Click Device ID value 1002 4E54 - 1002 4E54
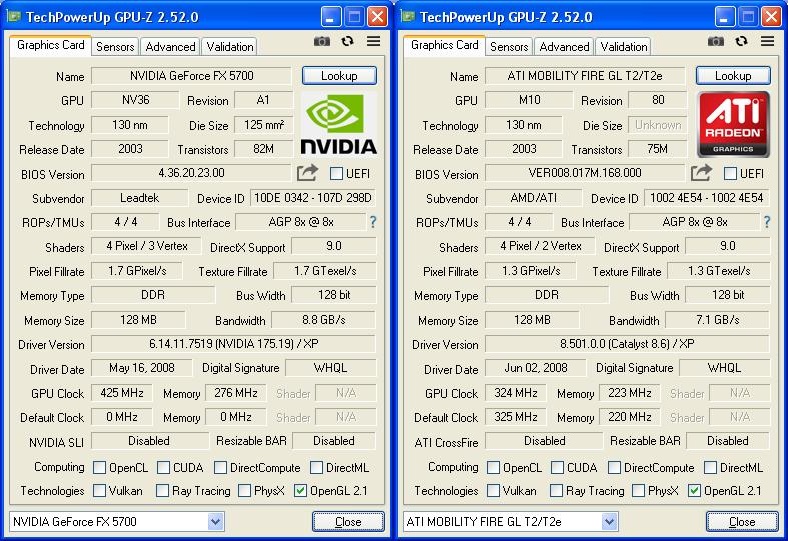 pyautogui.click(x=707, y=198)
